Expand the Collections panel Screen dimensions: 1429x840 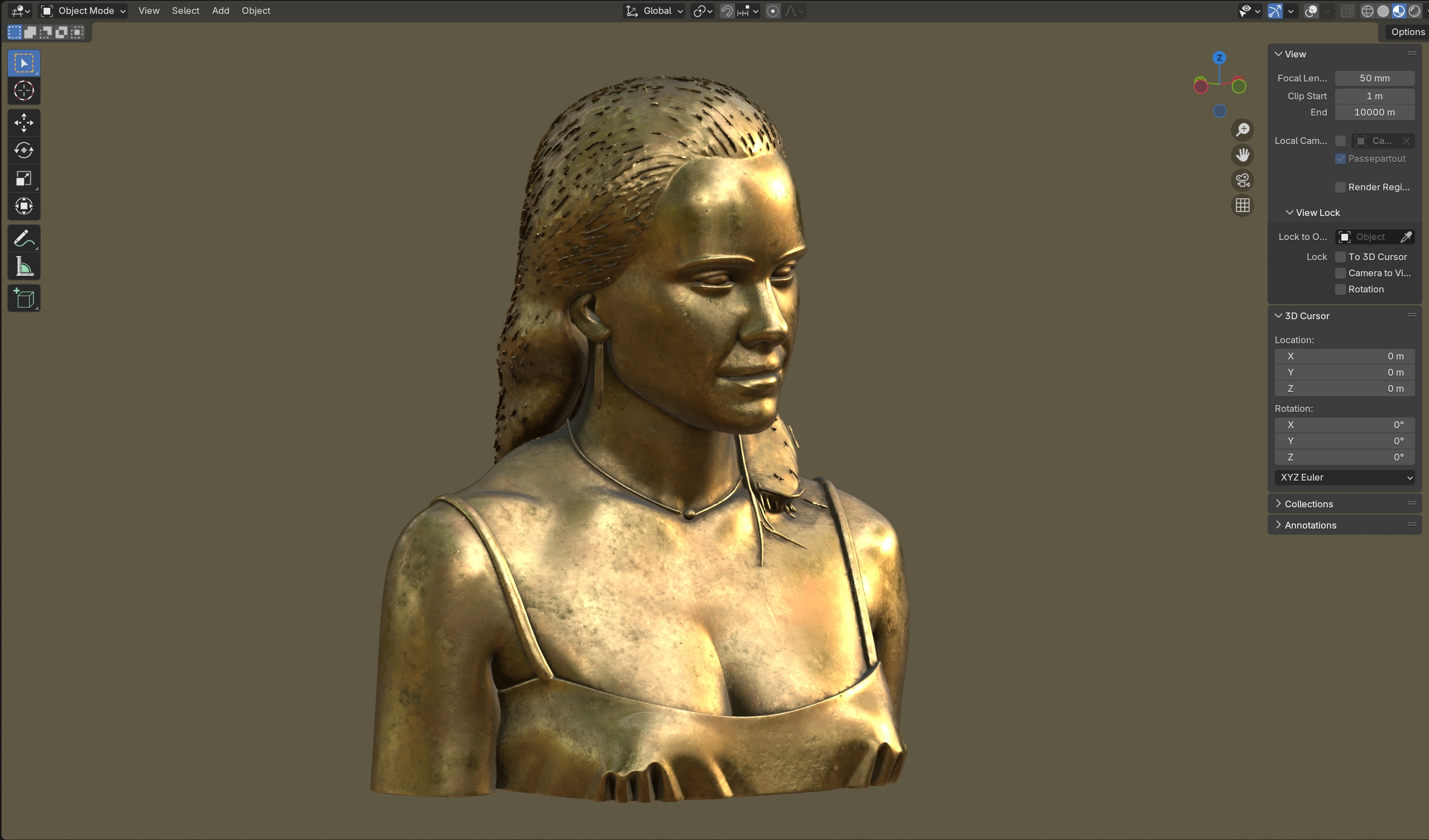pyautogui.click(x=1308, y=504)
